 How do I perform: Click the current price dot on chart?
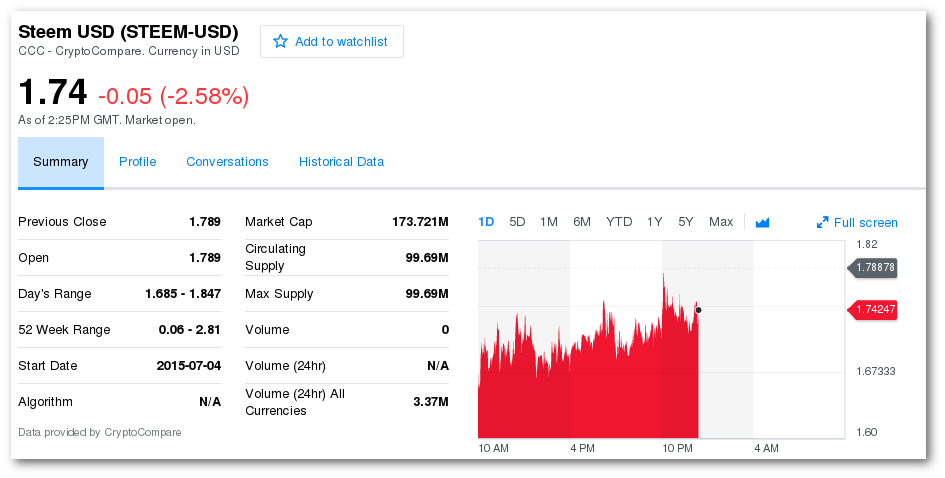coord(698,310)
